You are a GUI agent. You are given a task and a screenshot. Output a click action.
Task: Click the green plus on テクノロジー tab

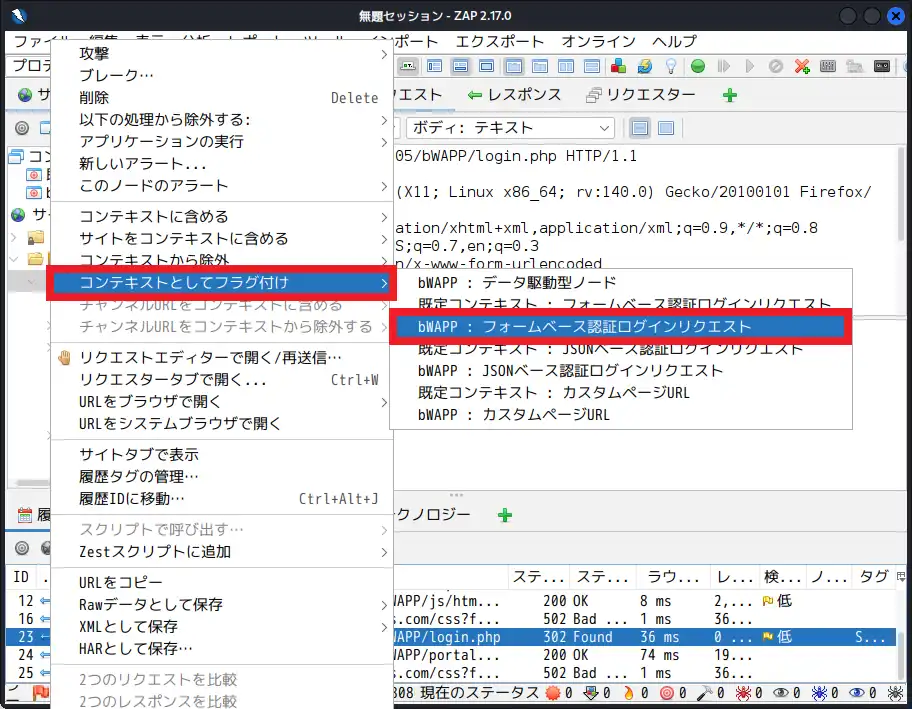[x=504, y=515]
